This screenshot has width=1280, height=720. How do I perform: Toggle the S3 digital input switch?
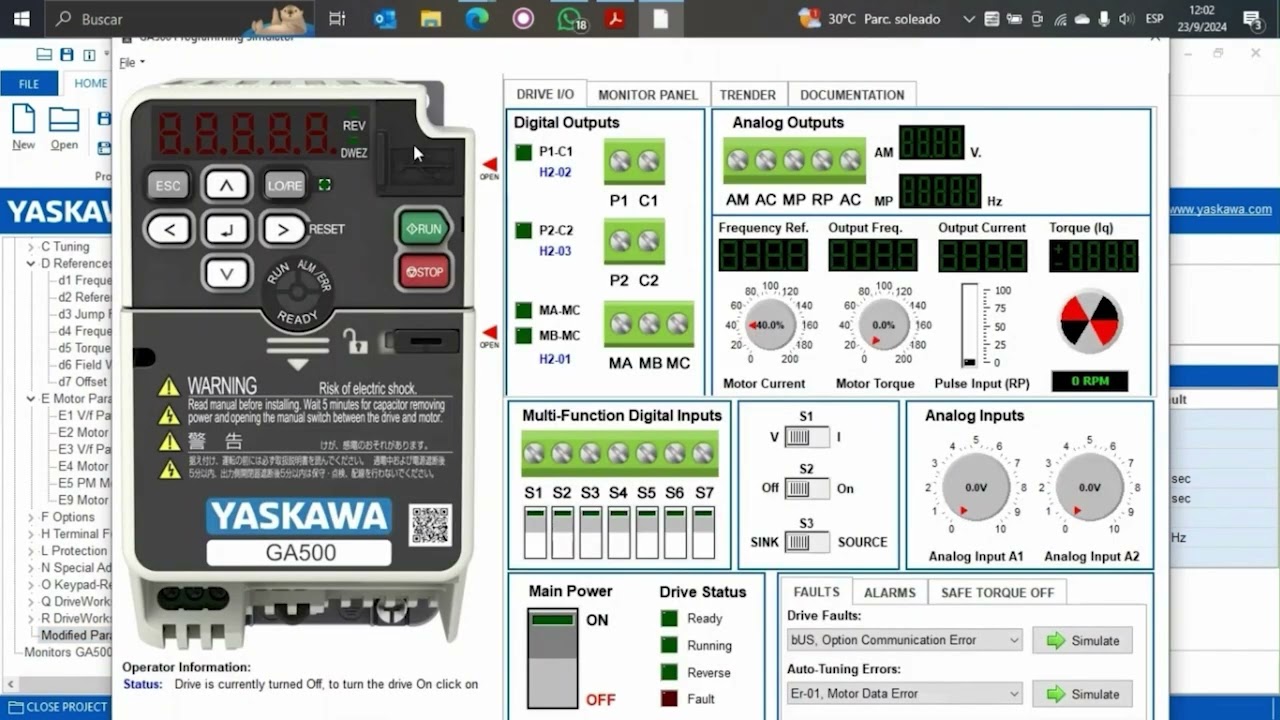pos(590,533)
